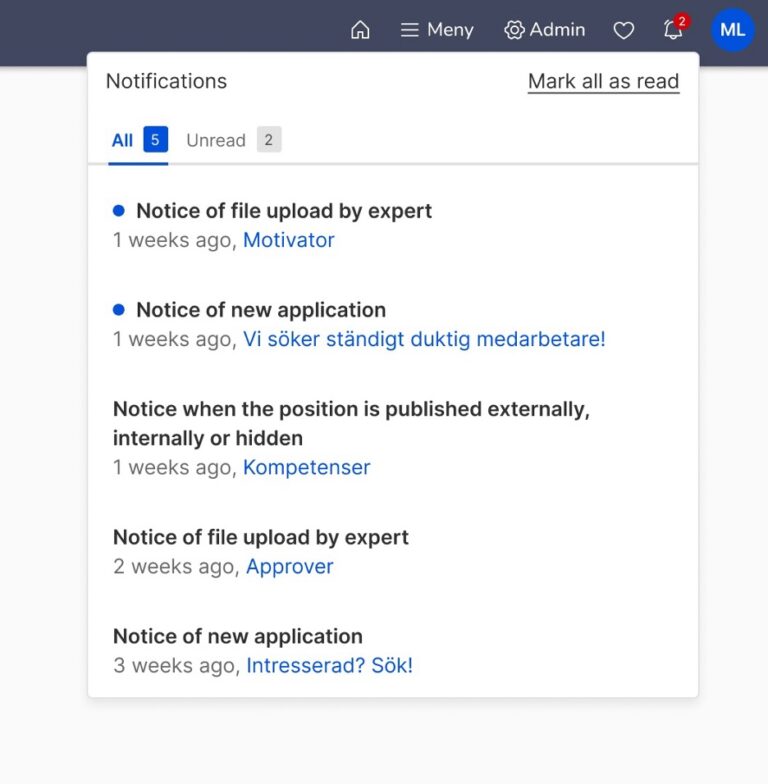Image resolution: width=768 pixels, height=784 pixels.
Task: Open the Approver link
Action: pos(289,566)
